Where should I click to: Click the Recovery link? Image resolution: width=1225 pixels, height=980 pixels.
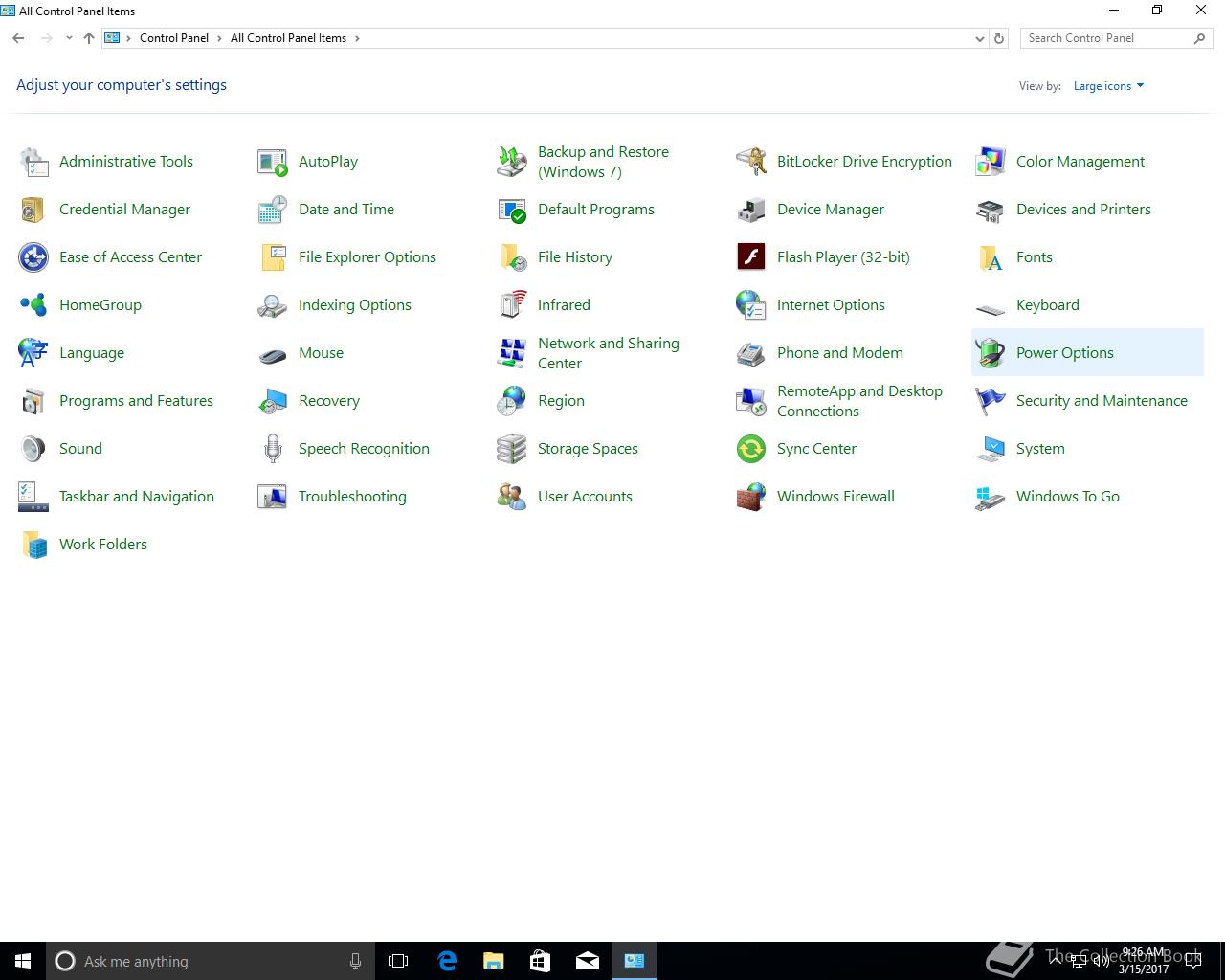[329, 401]
